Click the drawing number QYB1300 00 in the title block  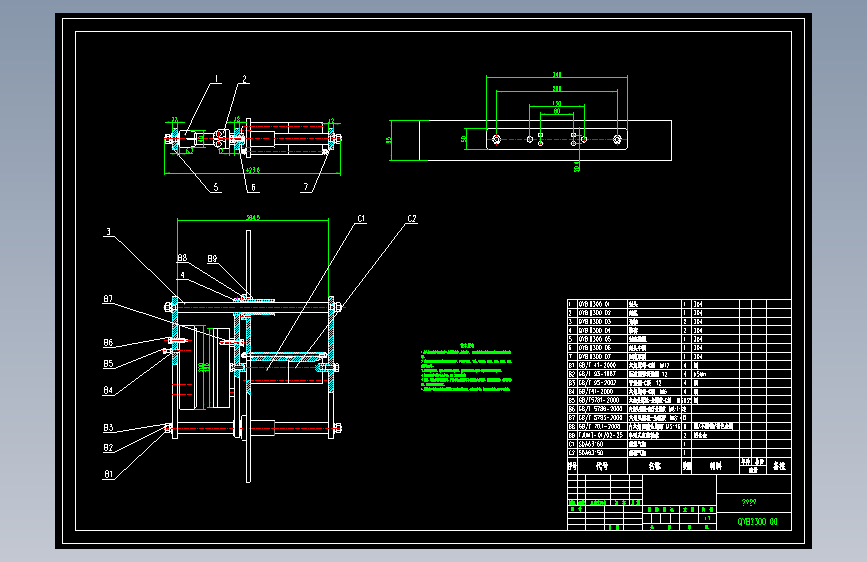758,522
